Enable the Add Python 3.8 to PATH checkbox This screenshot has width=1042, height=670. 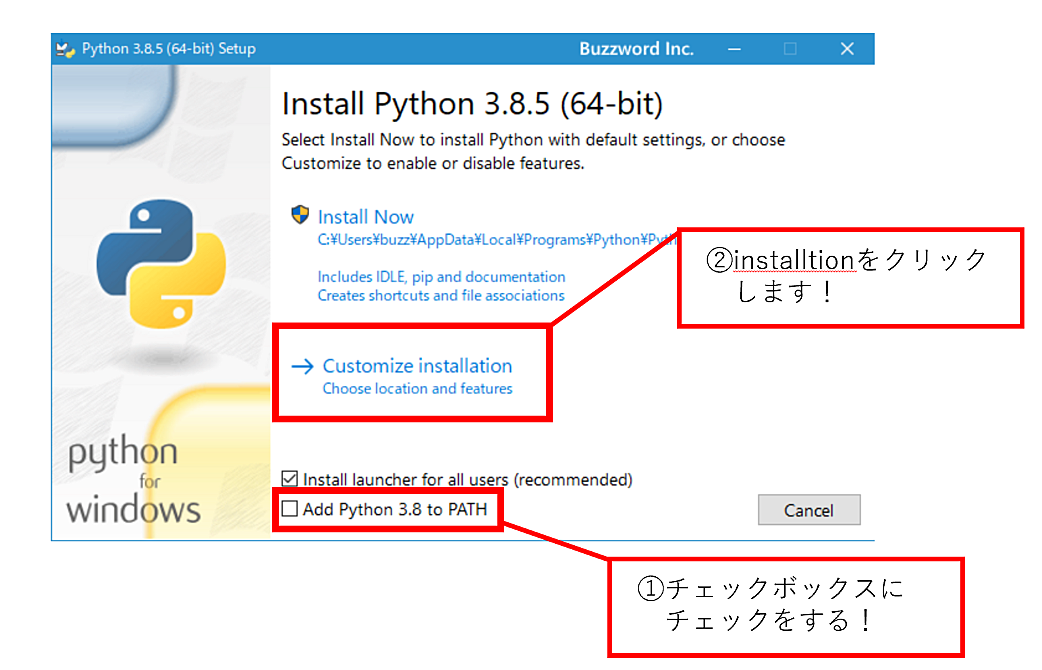point(290,509)
